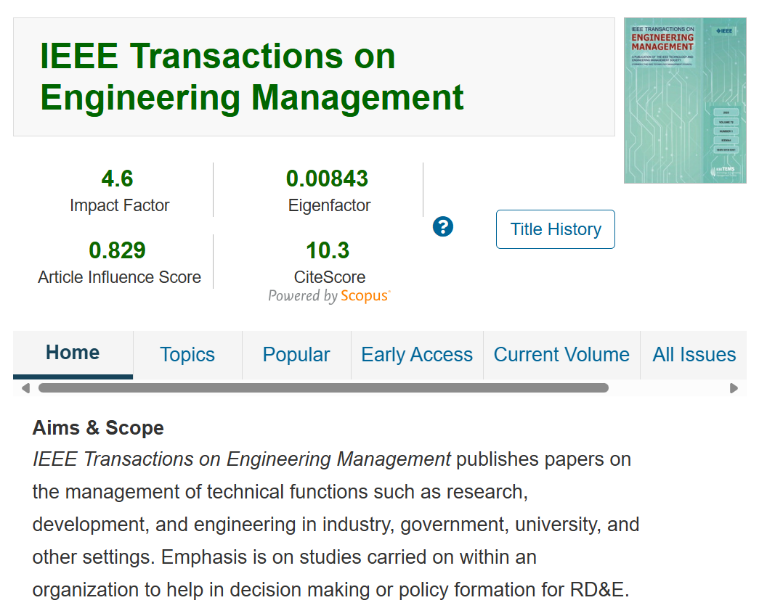
Task: Click the Aims & Scope heading
Action: click(98, 428)
